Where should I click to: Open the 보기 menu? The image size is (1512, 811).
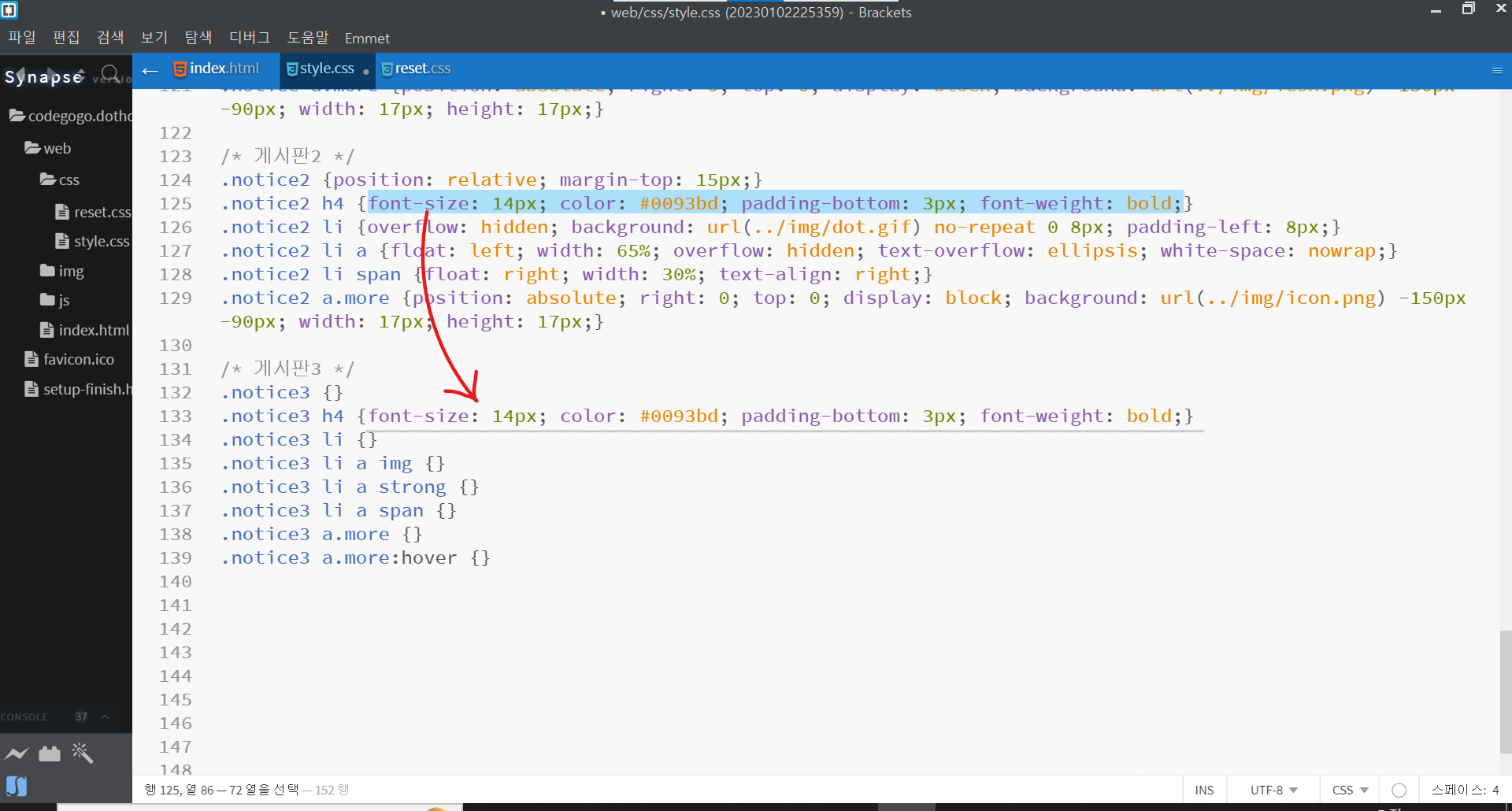coord(154,37)
